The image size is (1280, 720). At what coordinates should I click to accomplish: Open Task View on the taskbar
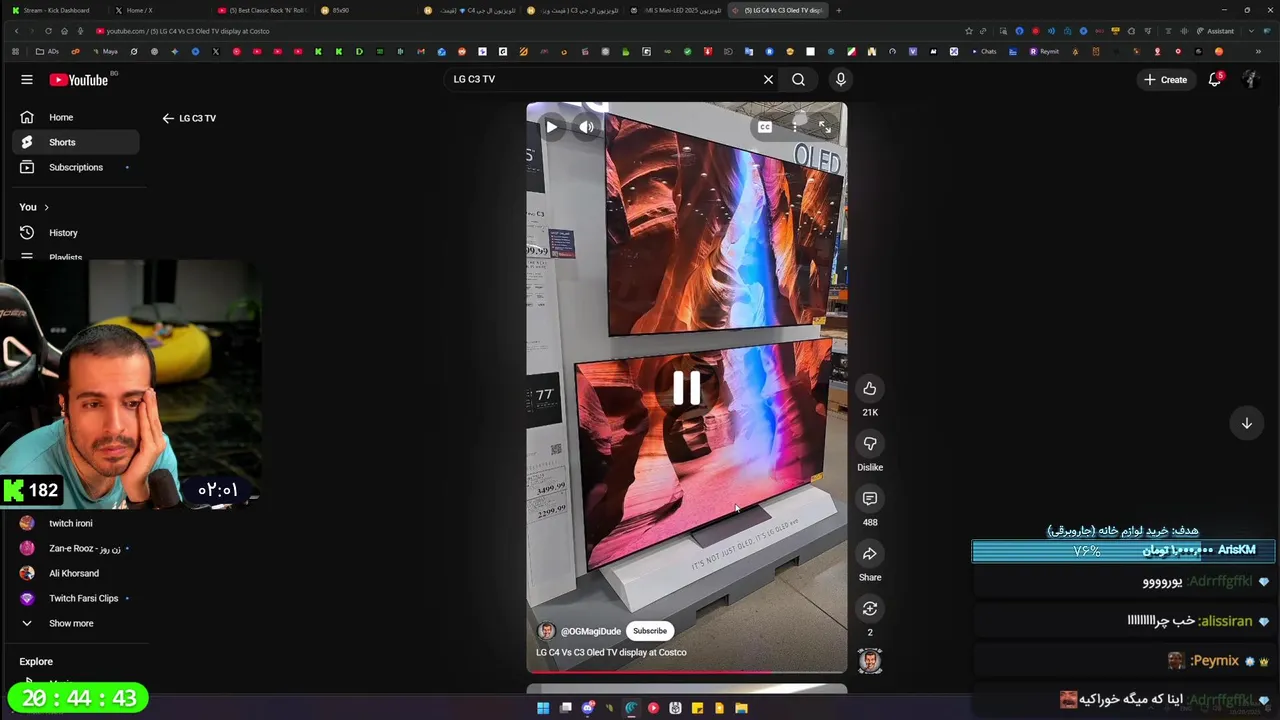point(565,708)
